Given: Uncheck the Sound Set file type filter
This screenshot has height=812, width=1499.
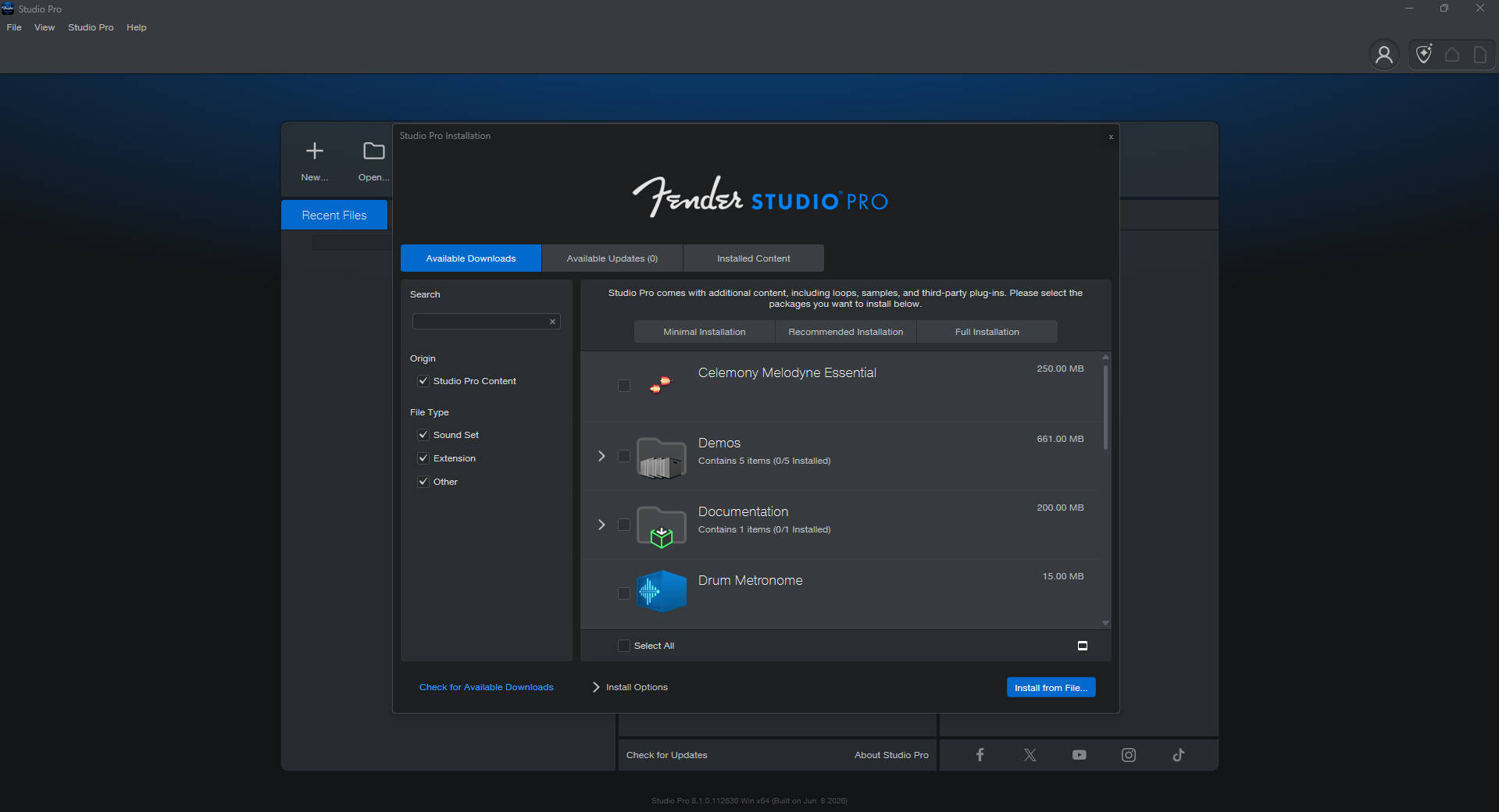Looking at the screenshot, I should point(423,435).
